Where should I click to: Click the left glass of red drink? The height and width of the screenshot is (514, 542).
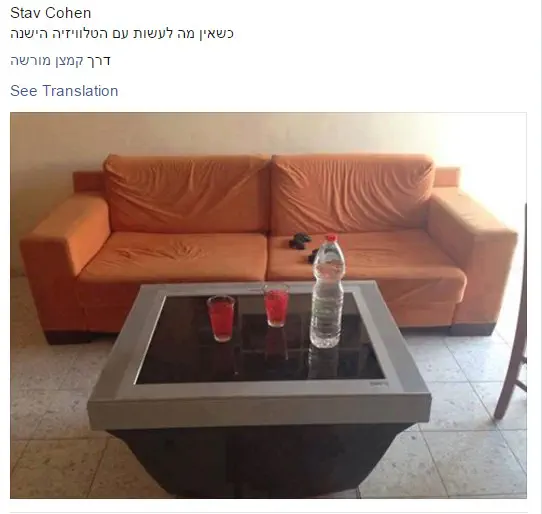click(221, 318)
